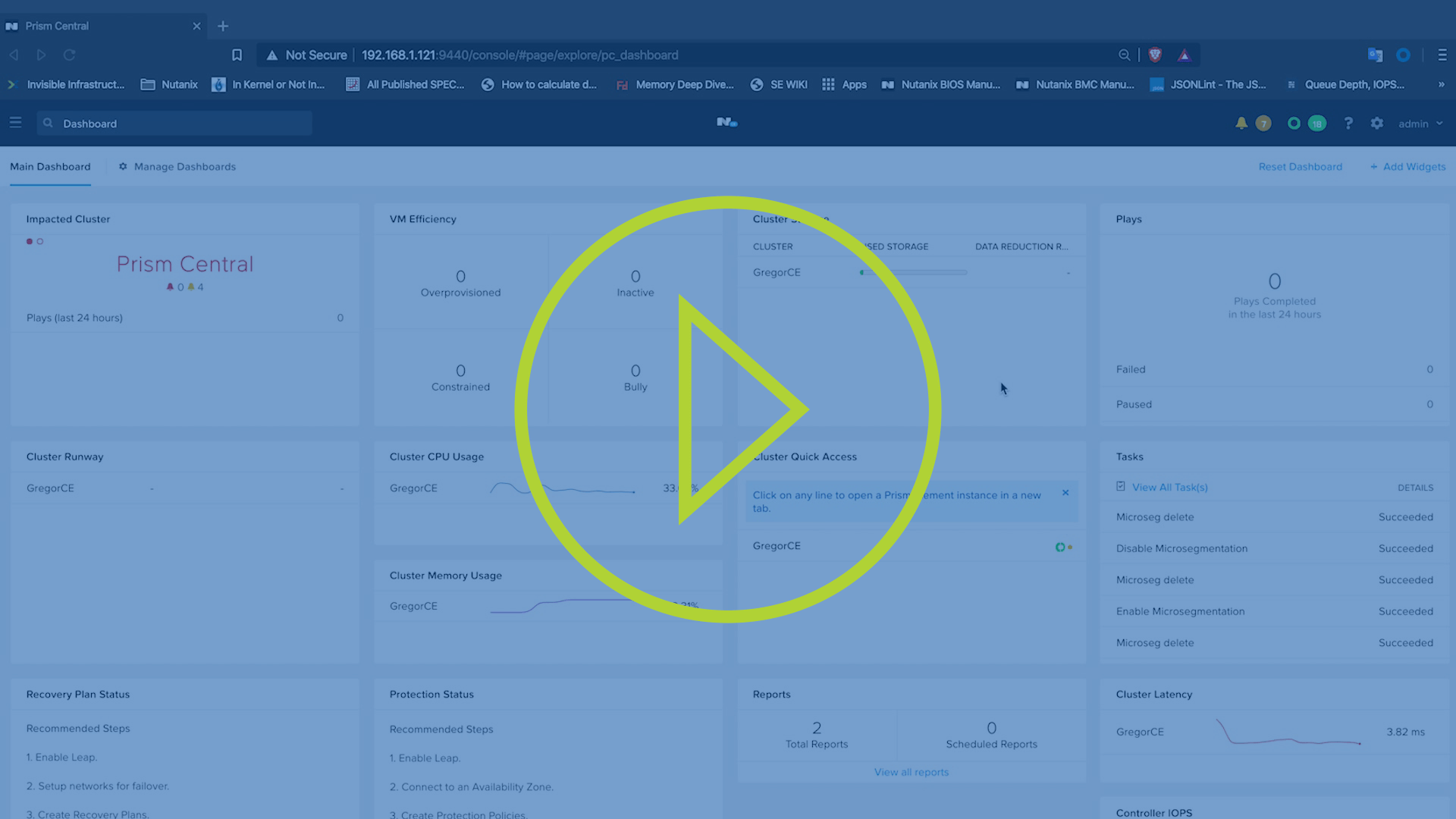Open the settings gear icon

1377,123
